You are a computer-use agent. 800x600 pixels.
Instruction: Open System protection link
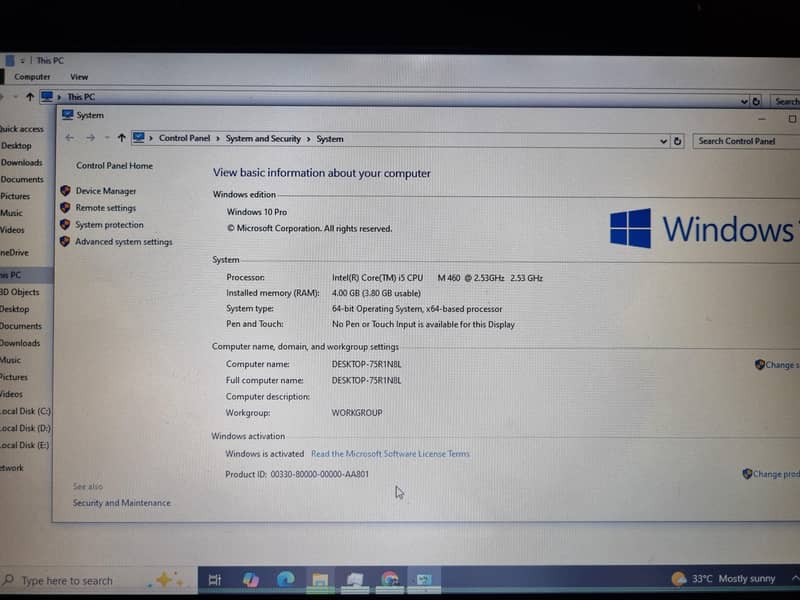109,224
